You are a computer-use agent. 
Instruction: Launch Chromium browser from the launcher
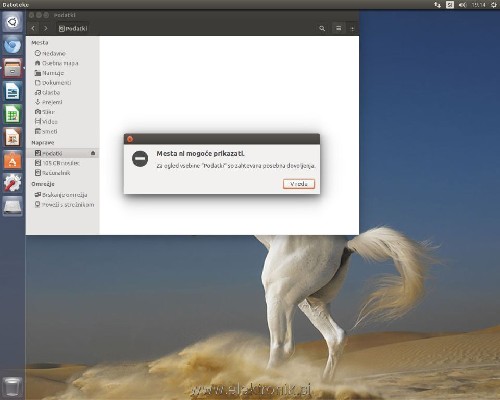coord(12,45)
